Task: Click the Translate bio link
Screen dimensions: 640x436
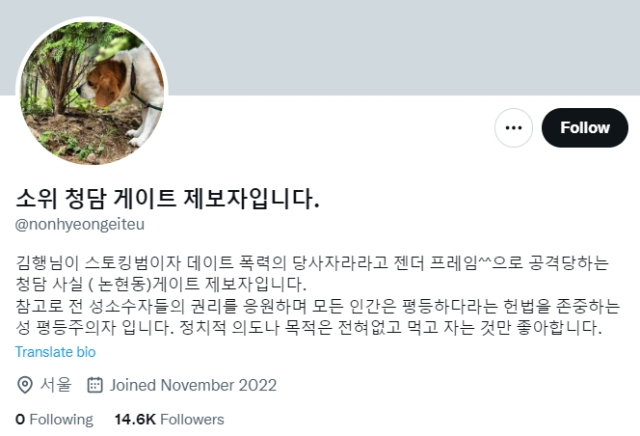Action: (x=55, y=352)
